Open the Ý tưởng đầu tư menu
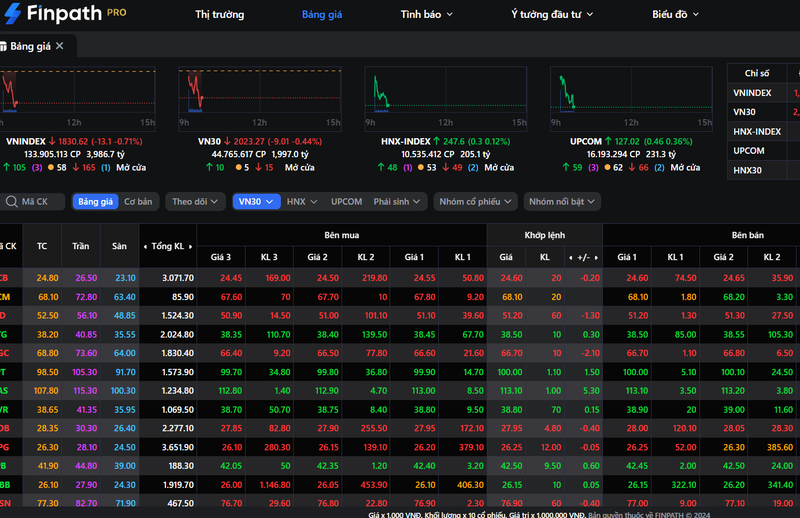 coord(552,14)
